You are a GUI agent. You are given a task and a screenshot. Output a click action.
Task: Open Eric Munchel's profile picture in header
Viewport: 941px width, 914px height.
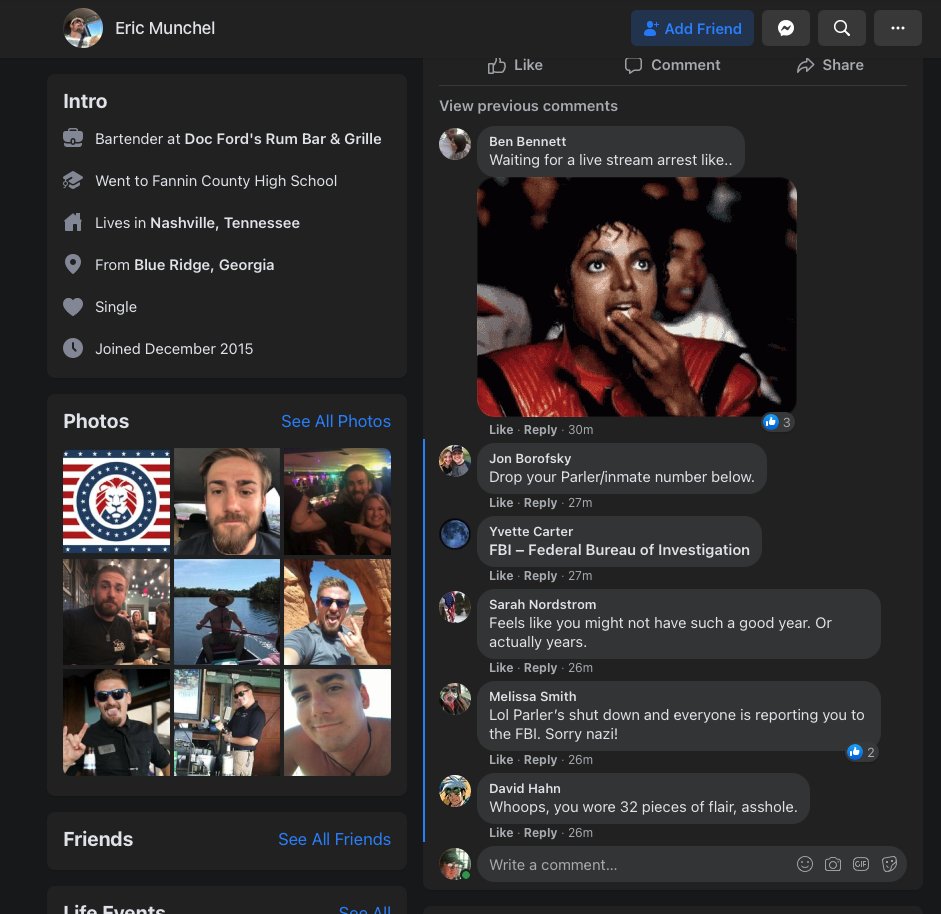pyautogui.click(x=83, y=28)
